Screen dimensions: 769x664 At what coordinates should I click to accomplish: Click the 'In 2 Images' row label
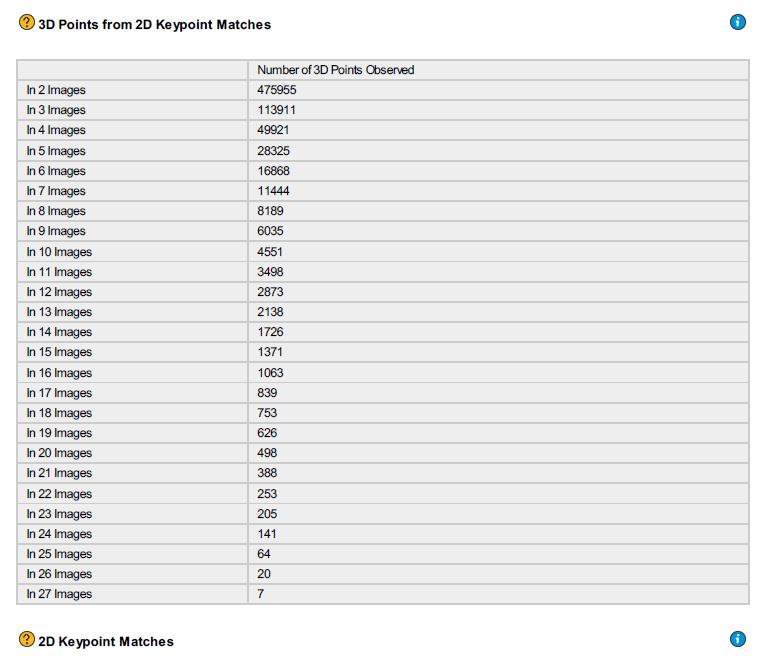(x=56, y=90)
